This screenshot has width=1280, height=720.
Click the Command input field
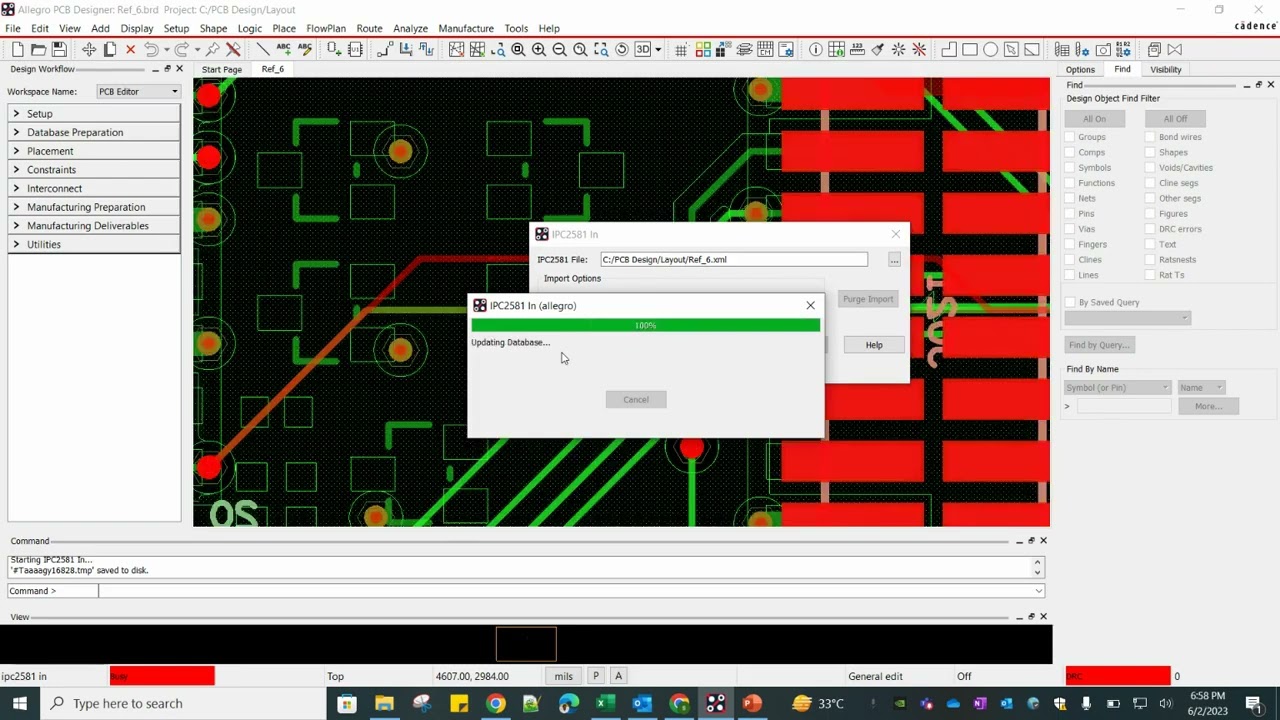tap(571, 591)
